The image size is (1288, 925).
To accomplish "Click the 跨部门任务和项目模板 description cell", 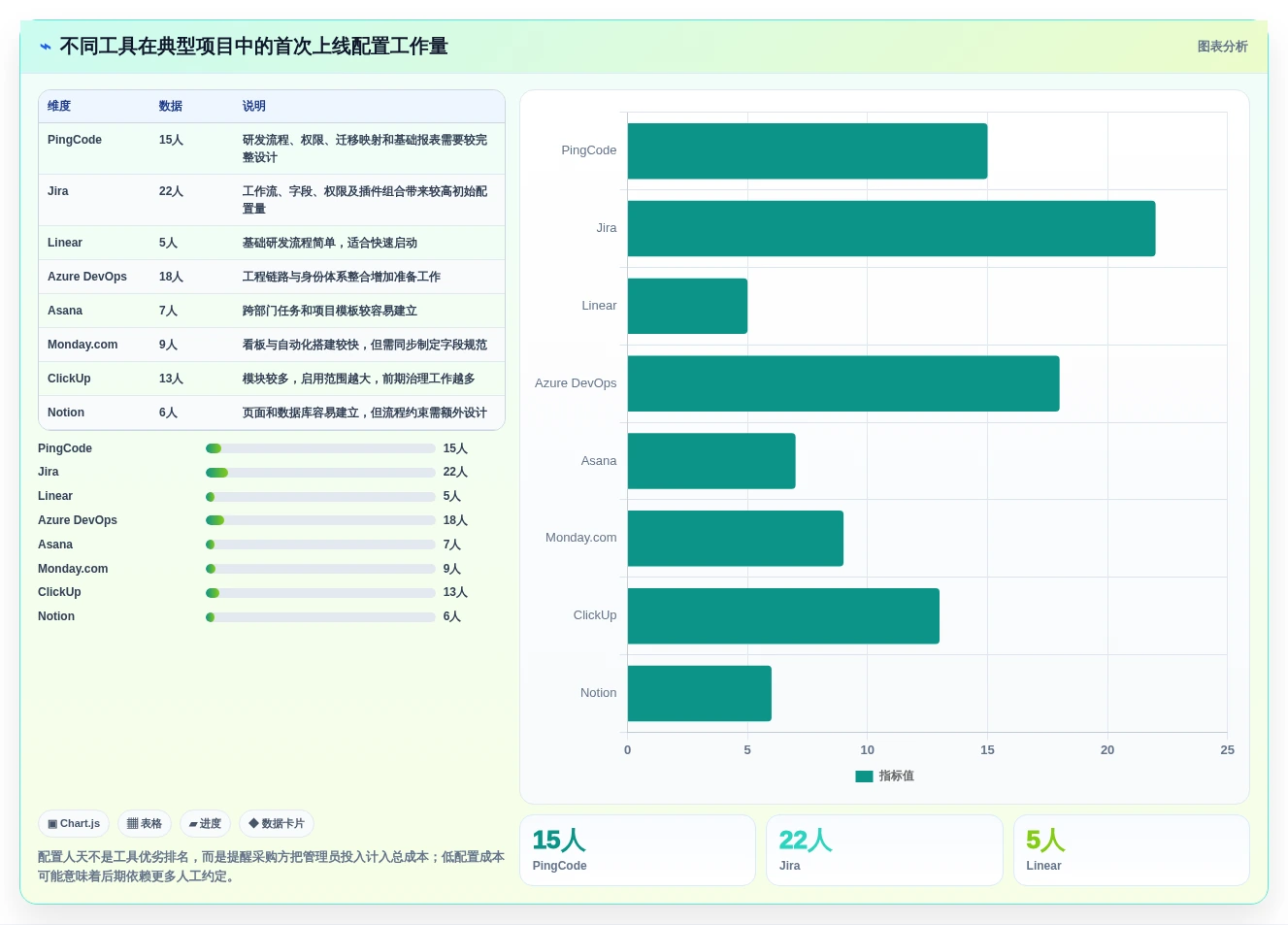I will coord(330,311).
